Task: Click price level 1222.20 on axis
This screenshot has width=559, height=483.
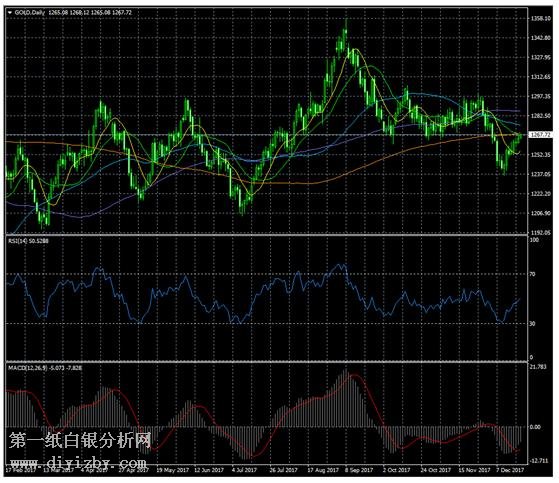Action: point(541,194)
